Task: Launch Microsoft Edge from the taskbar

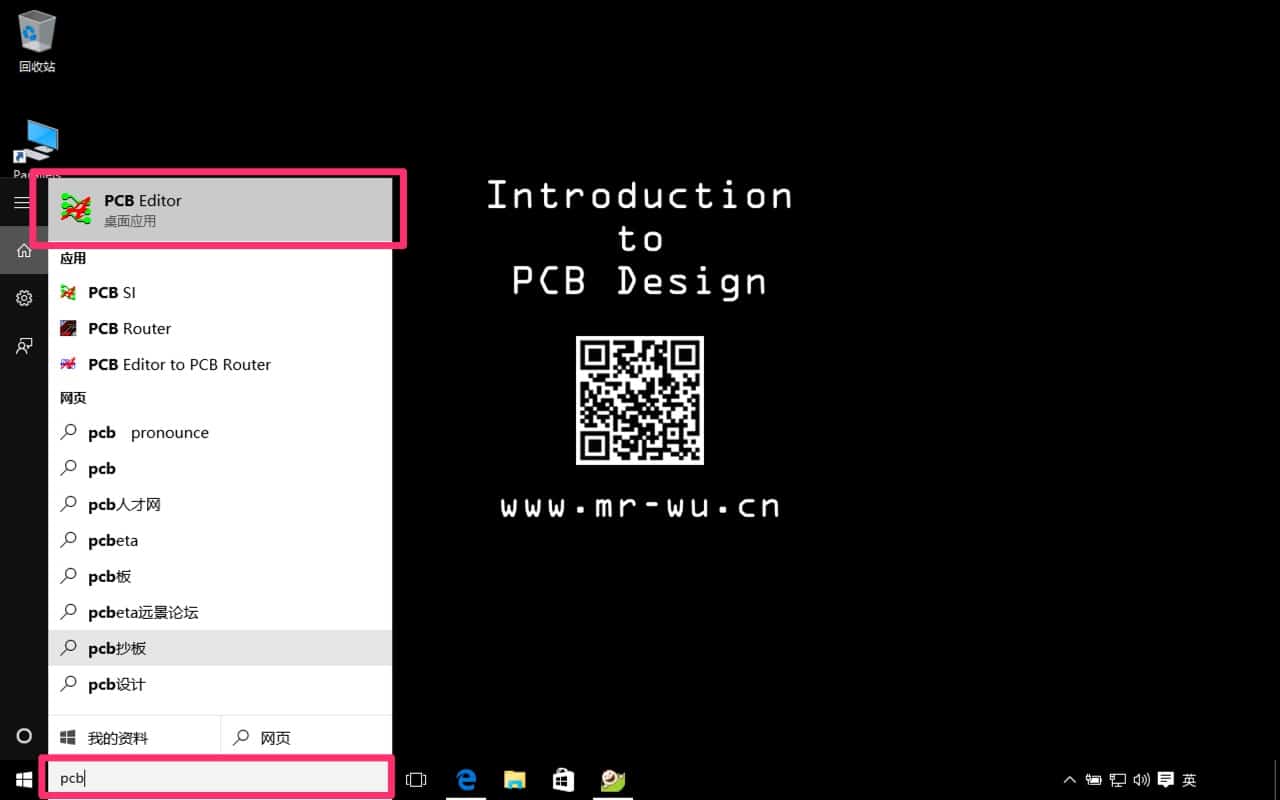Action: [466, 780]
